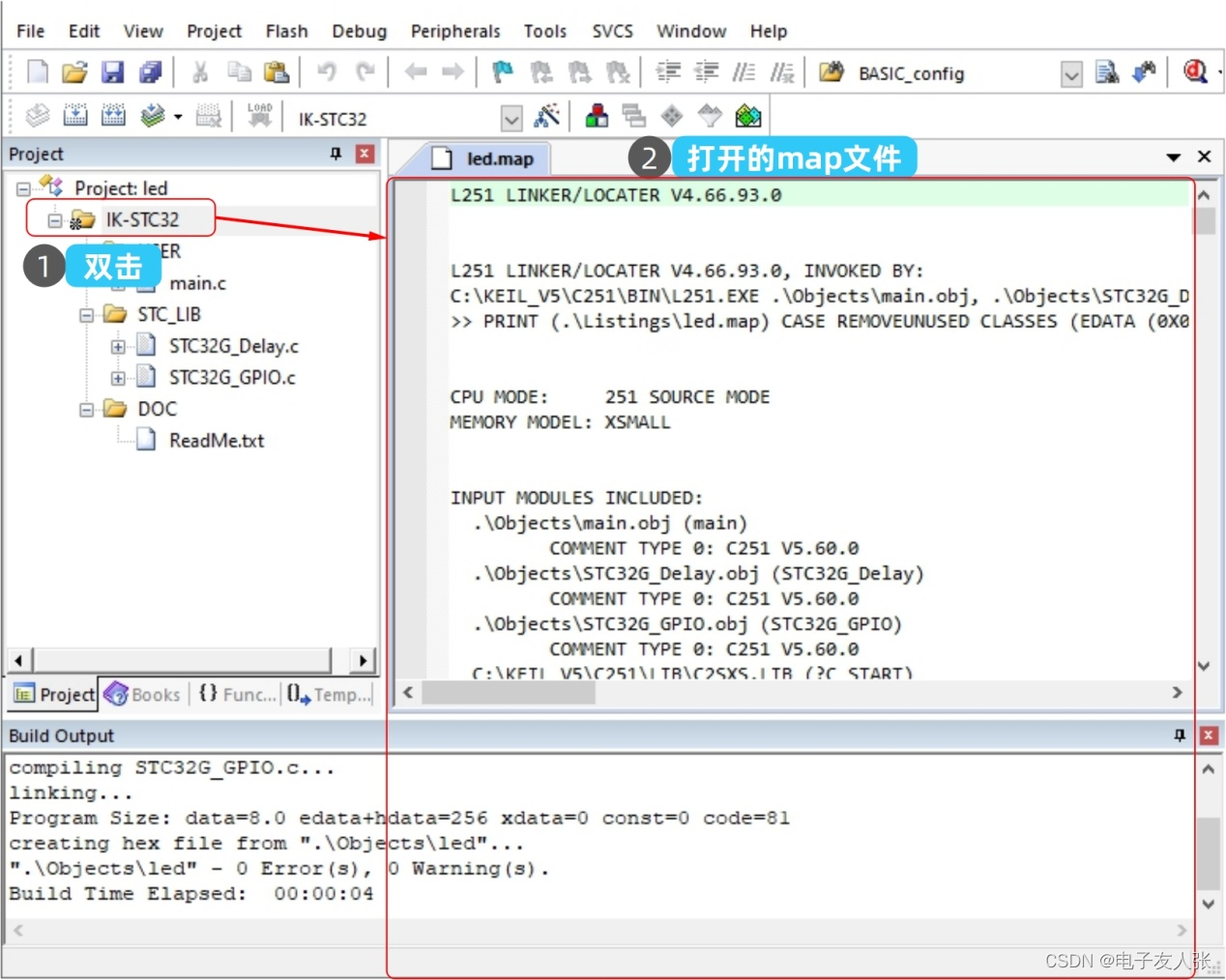
Task: Click the batch build icon
Action: click(x=153, y=117)
